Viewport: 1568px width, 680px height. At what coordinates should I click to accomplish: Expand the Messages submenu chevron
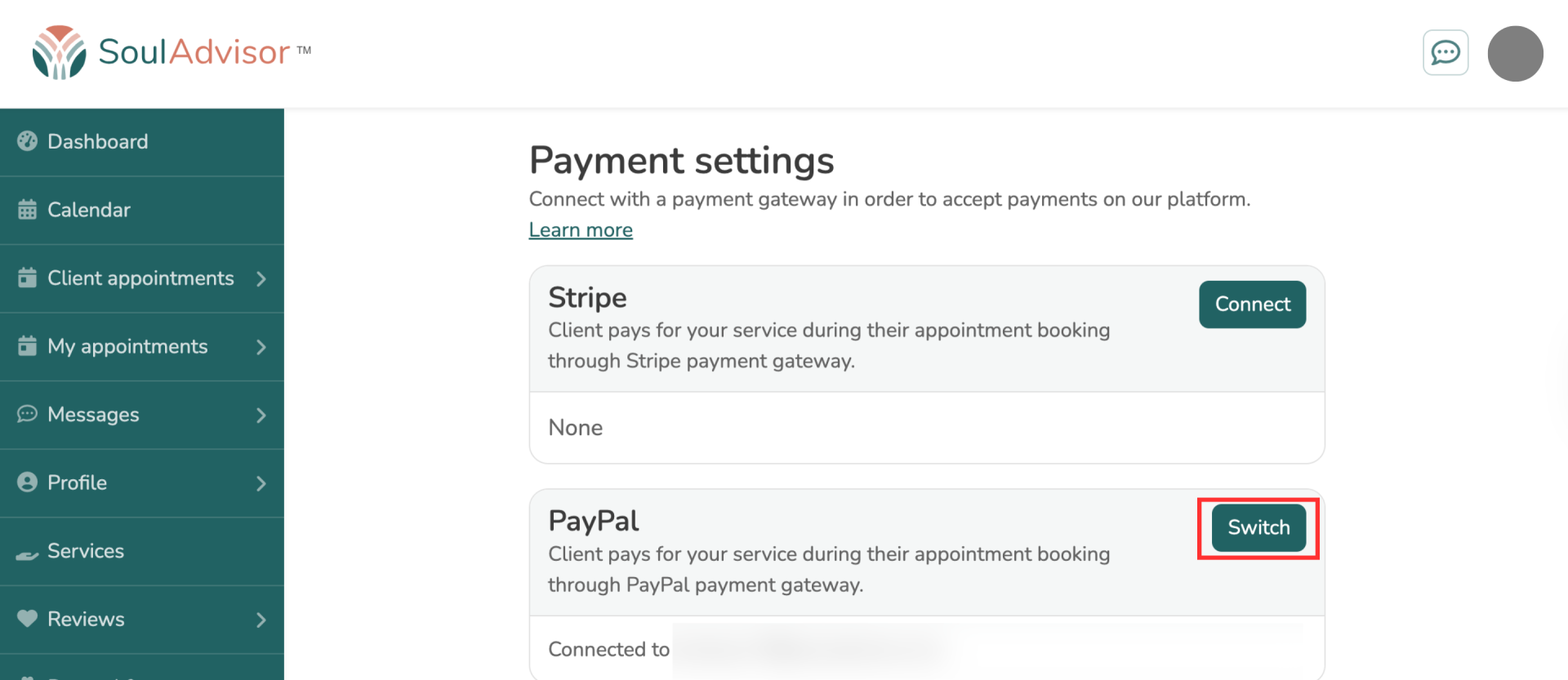(261, 416)
